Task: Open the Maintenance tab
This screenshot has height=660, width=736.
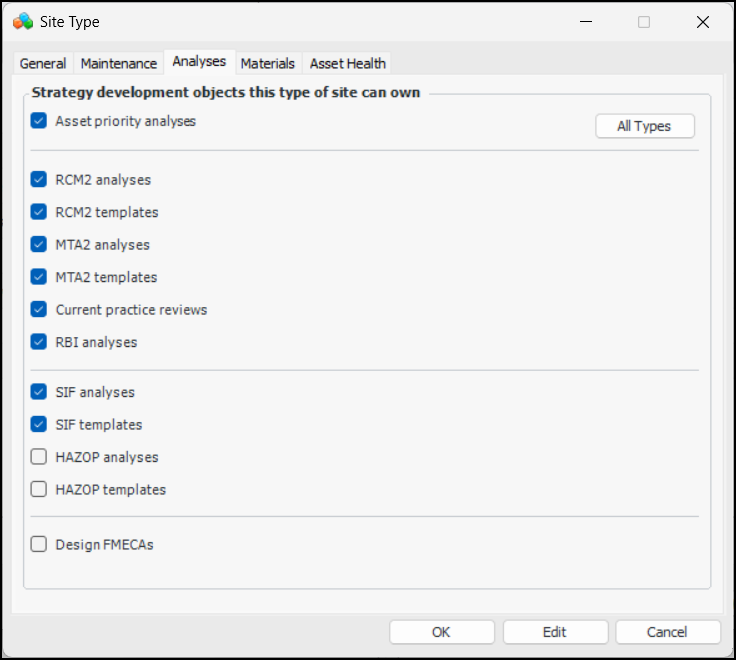Action: pos(119,63)
